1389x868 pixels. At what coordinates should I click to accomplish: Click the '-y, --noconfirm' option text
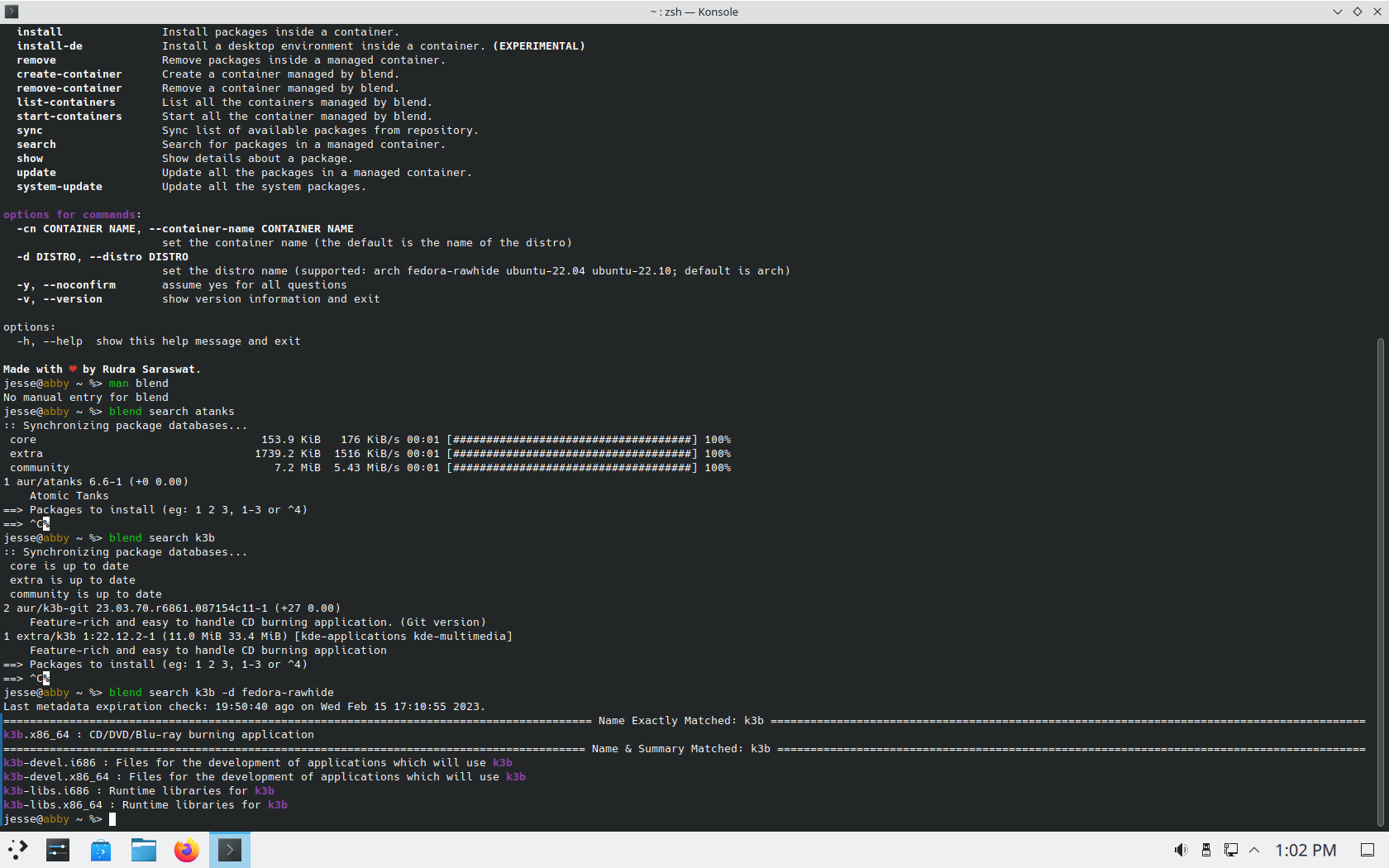66,285
